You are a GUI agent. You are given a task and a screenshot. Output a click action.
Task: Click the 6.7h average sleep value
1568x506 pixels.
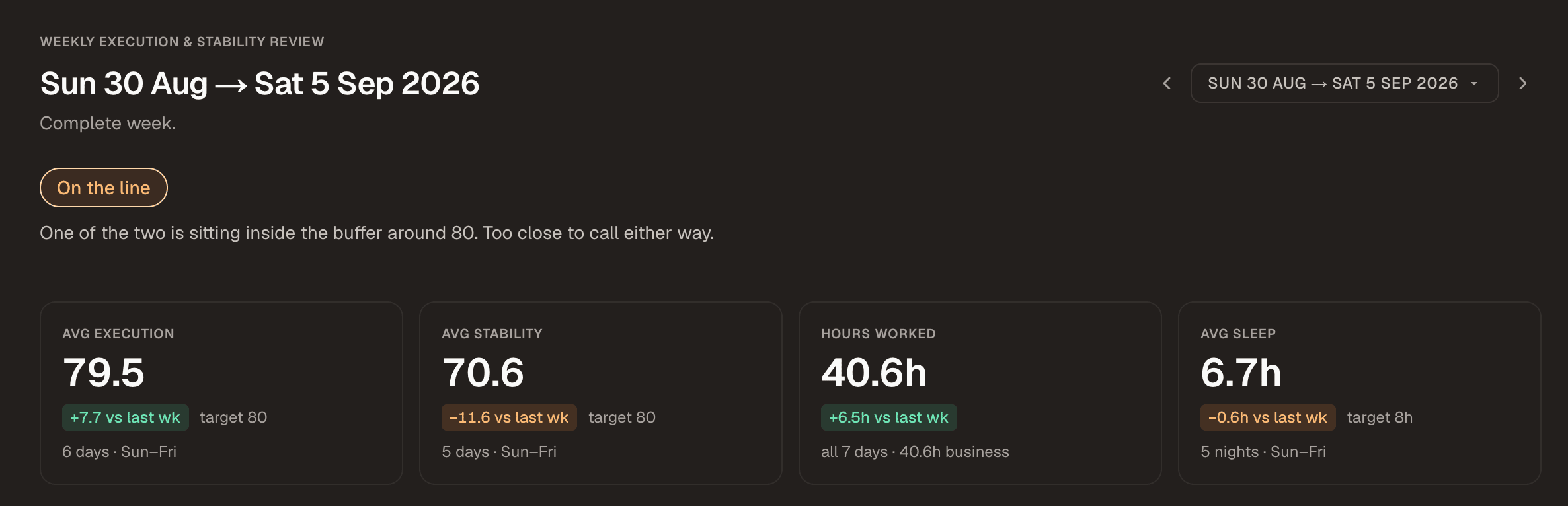tap(1241, 373)
